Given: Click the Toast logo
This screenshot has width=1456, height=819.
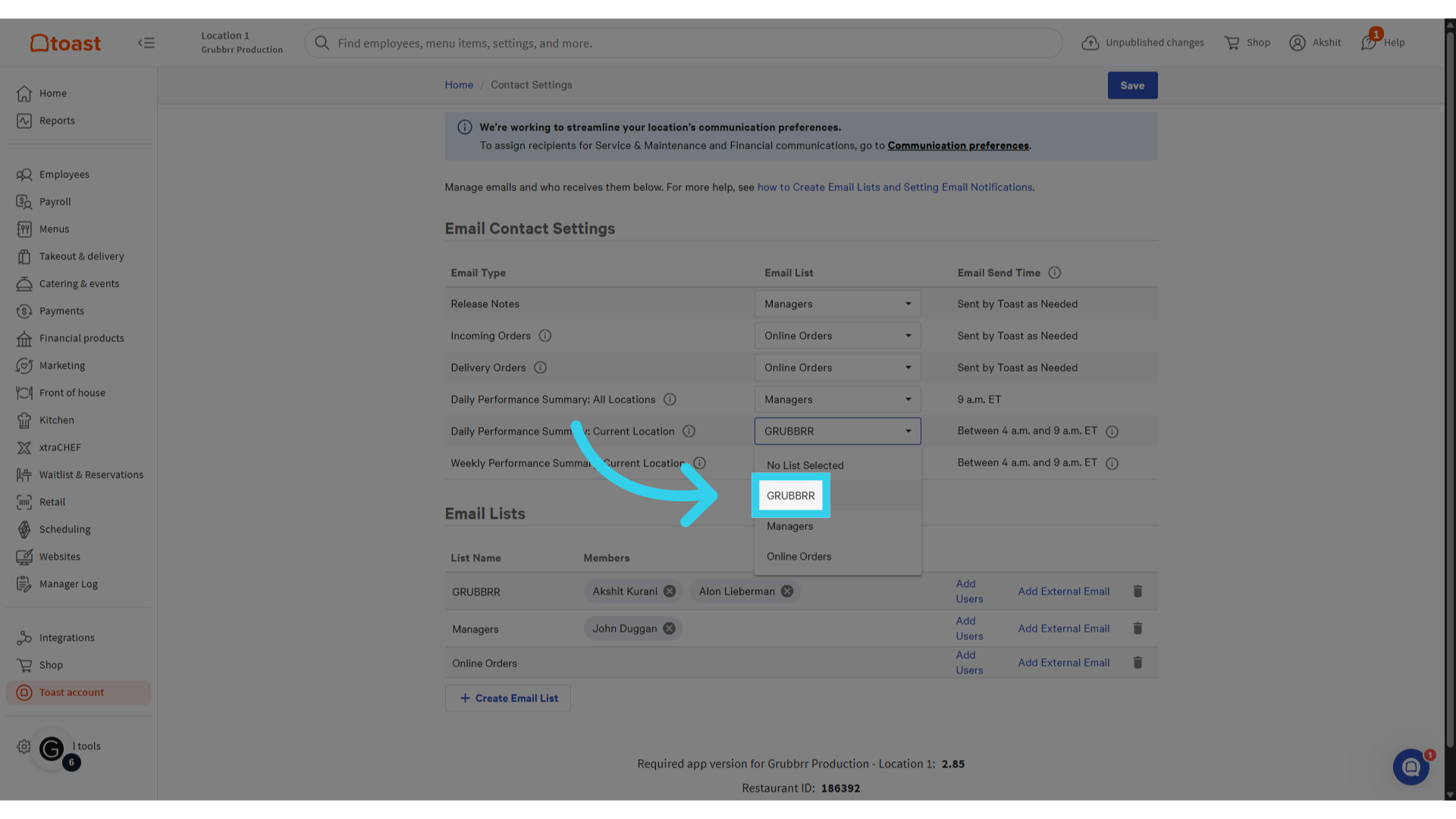Looking at the screenshot, I should [65, 43].
